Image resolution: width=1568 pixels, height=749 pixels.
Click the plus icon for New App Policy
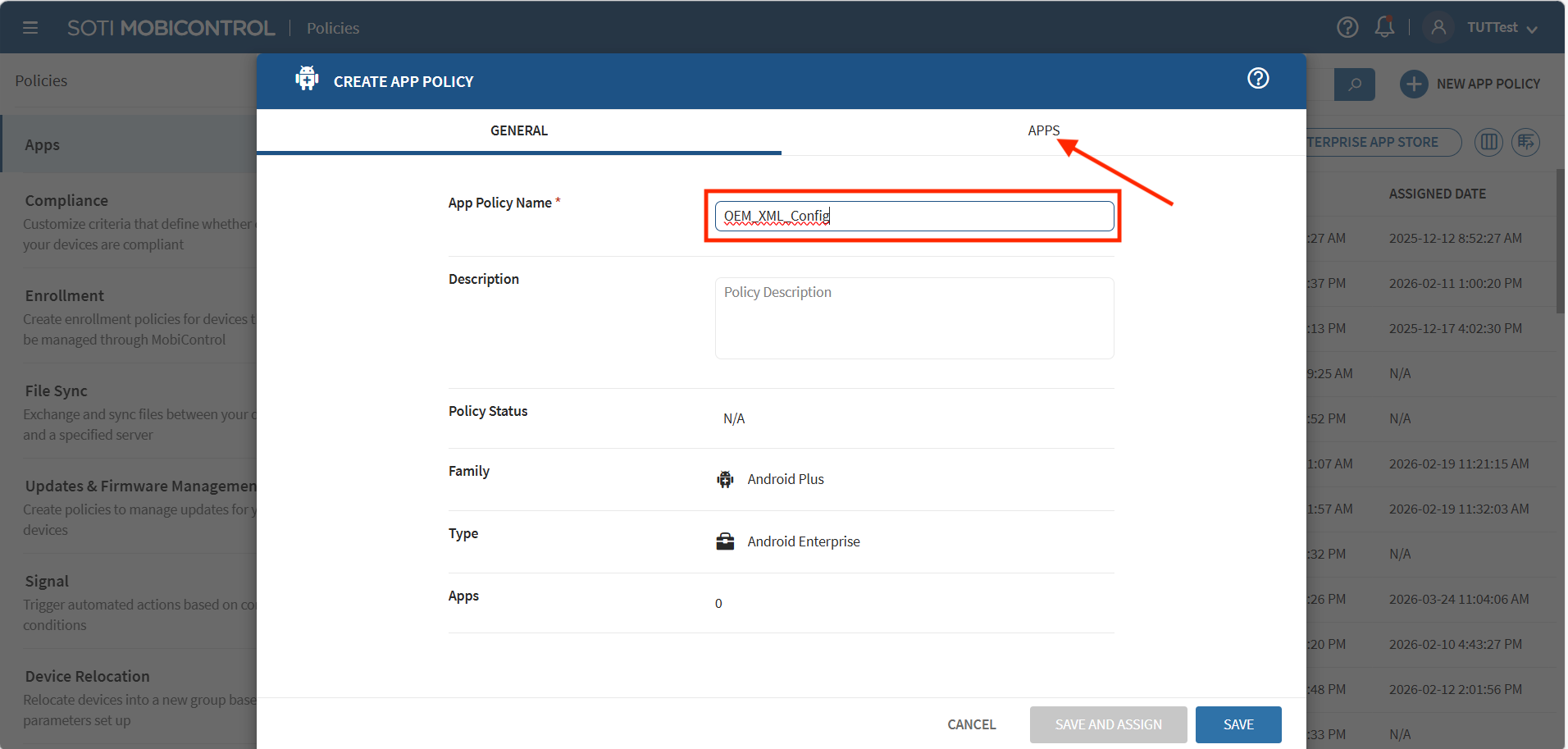1414,84
